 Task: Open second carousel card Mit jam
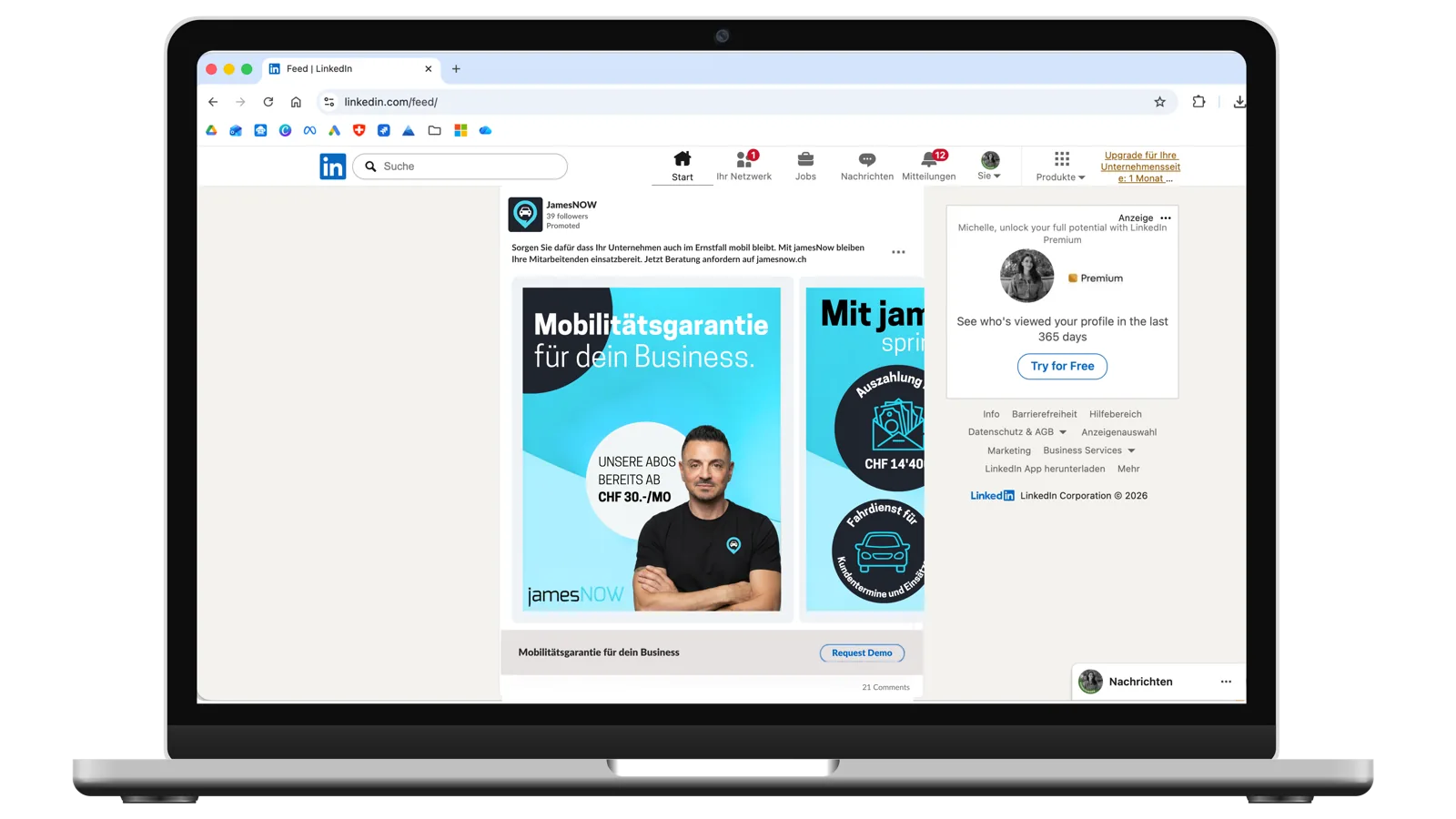(x=864, y=449)
